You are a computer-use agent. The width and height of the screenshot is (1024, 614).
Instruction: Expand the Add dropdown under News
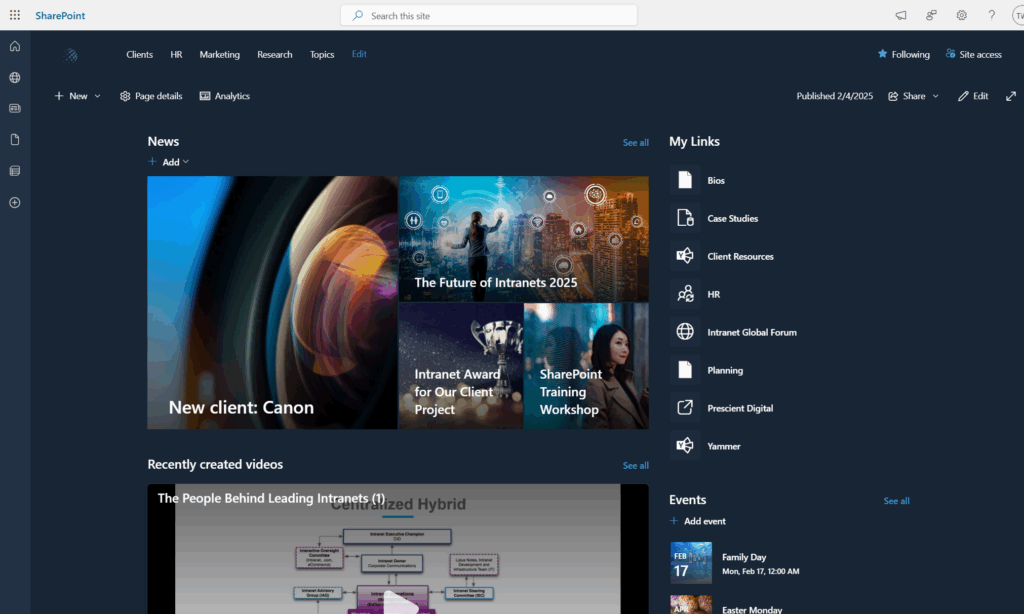click(169, 162)
